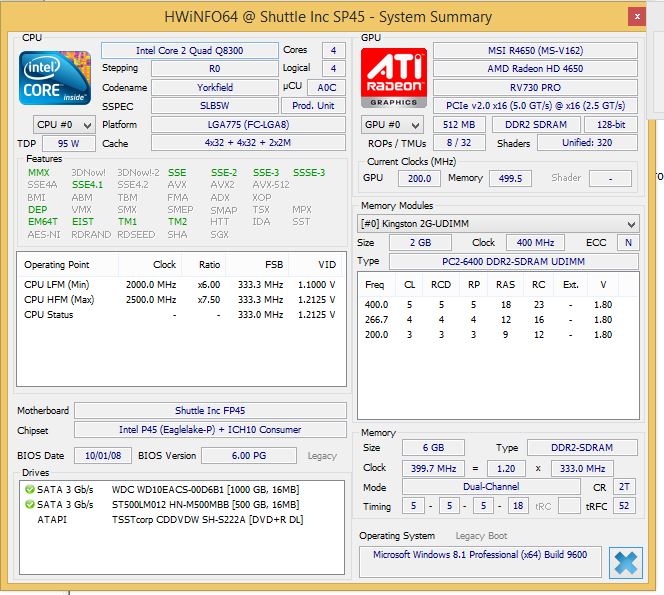
Task: Click the VID column header
Action: coord(317,265)
